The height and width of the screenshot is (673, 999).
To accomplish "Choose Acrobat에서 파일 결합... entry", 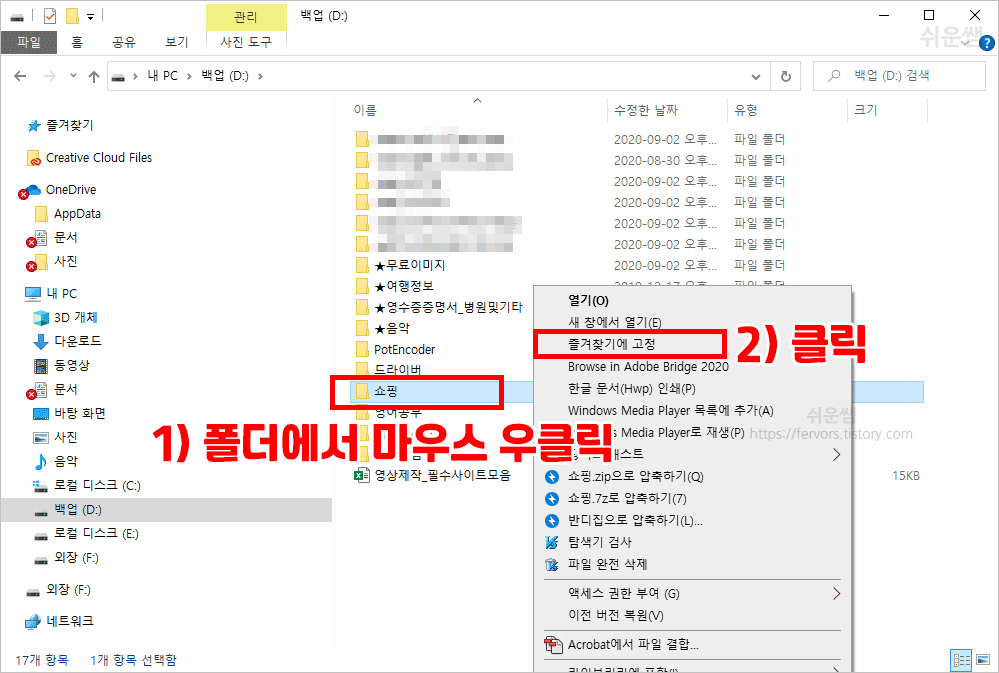I will 633,645.
